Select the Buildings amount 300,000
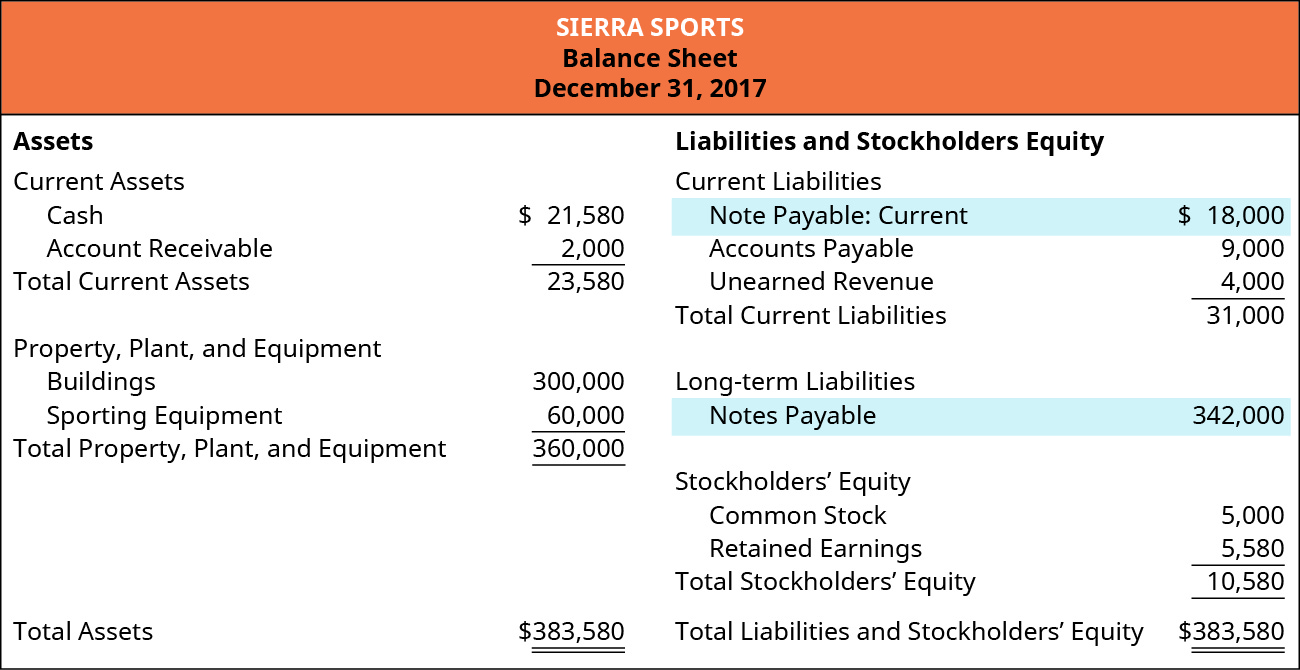The image size is (1300, 670). coord(578,381)
